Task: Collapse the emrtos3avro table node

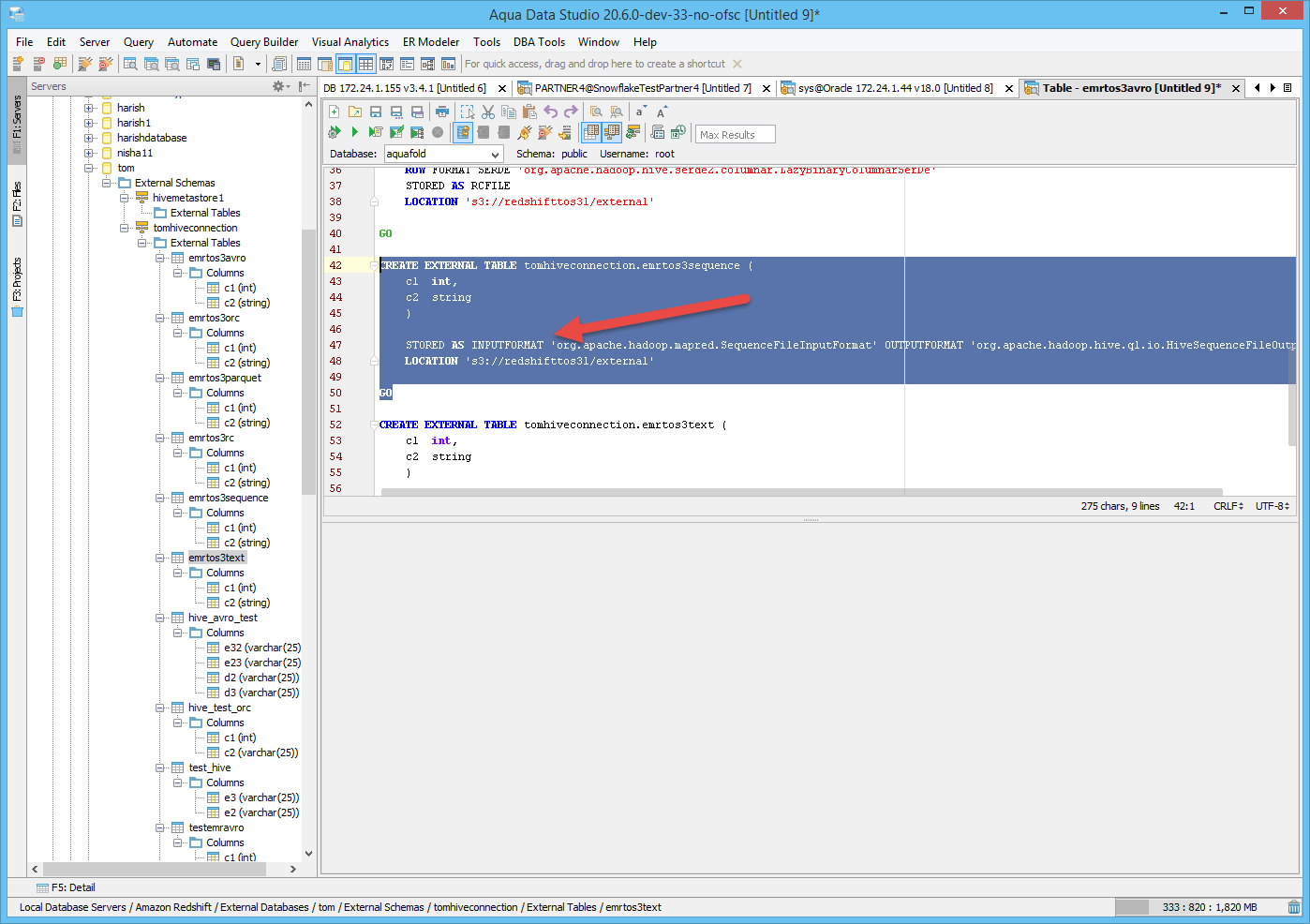Action: [x=160, y=258]
